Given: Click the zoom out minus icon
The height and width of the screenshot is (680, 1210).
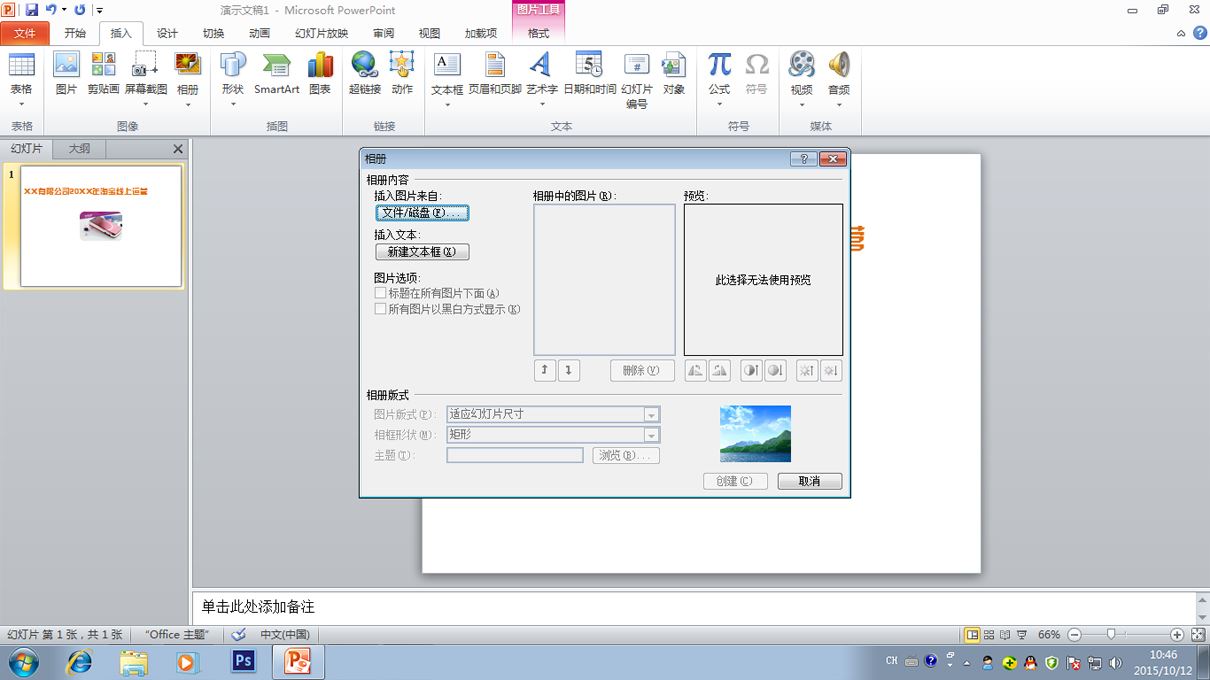Looking at the screenshot, I should [x=1074, y=635].
